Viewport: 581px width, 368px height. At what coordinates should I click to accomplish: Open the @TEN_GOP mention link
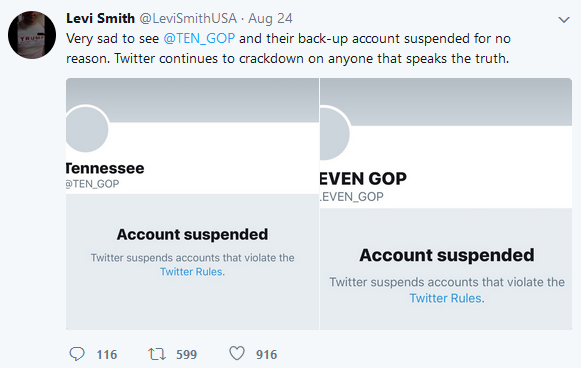[199, 39]
